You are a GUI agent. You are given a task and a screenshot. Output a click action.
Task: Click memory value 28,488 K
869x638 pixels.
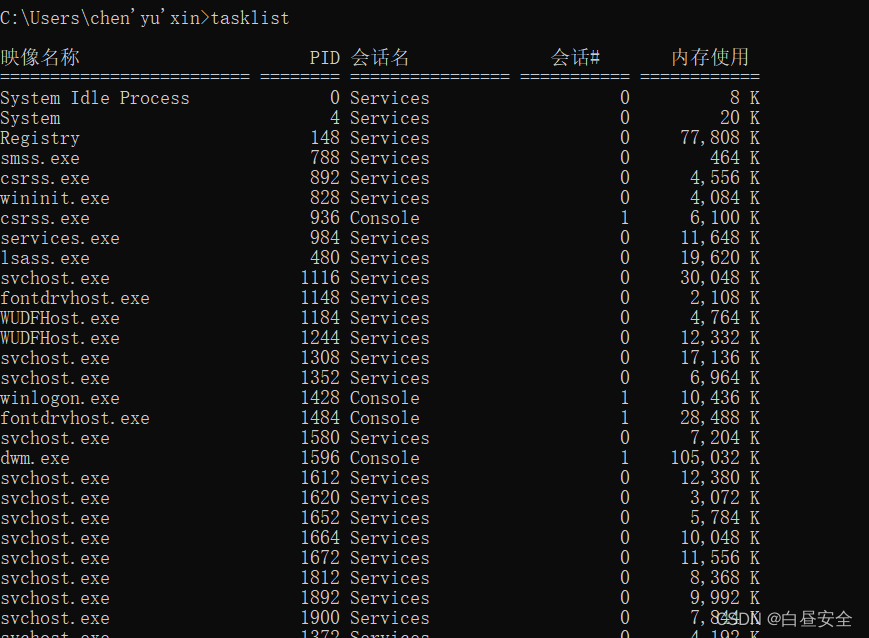720,417
